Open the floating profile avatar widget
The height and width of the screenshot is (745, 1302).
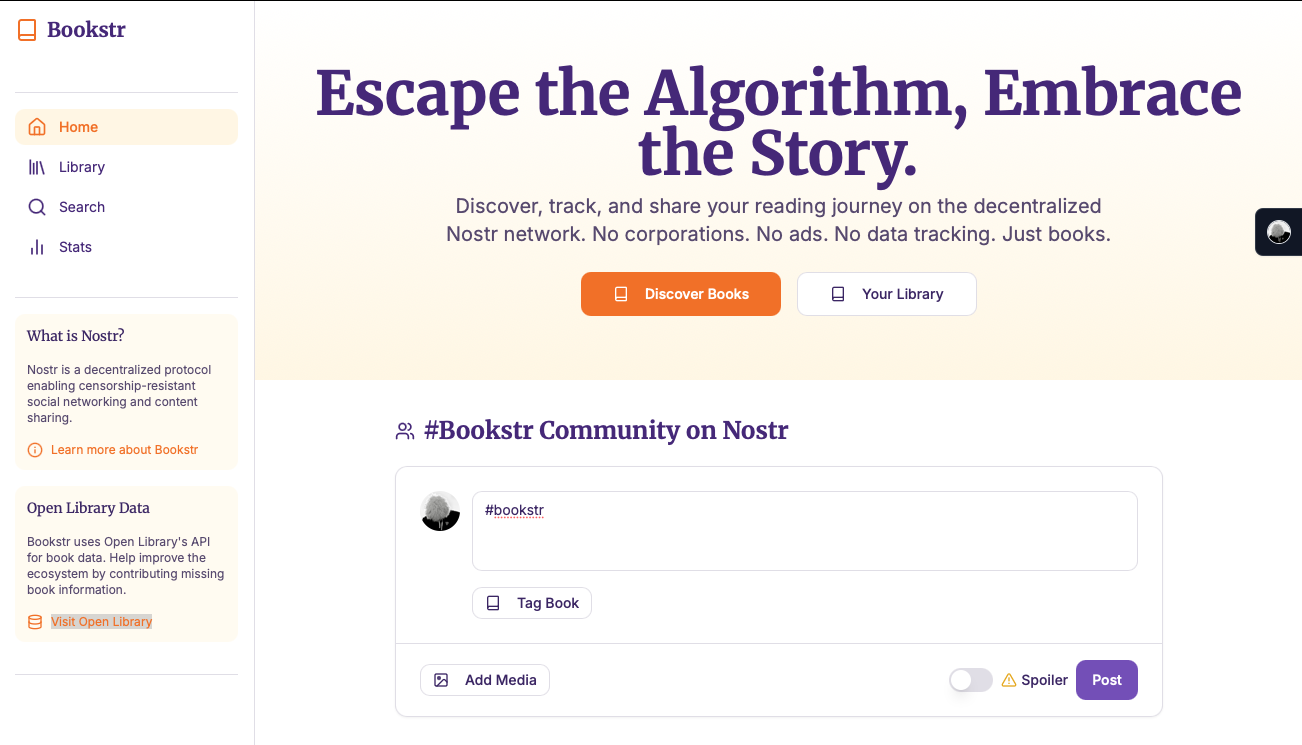tap(1279, 232)
